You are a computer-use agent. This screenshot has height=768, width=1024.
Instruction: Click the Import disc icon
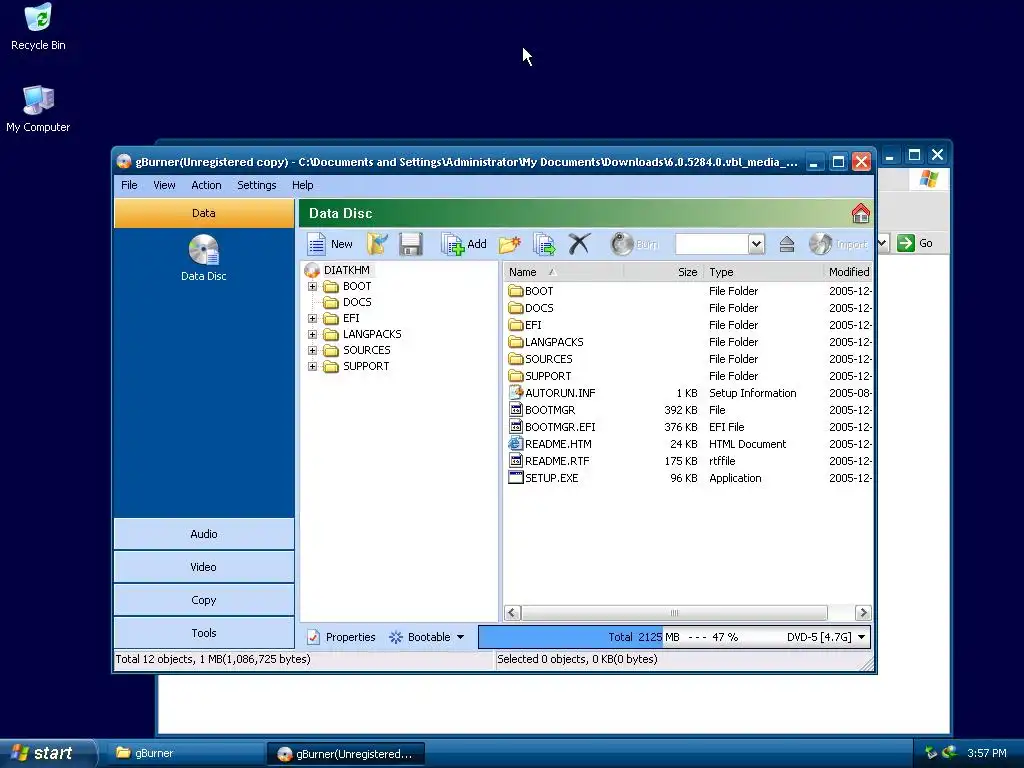[820, 244]
